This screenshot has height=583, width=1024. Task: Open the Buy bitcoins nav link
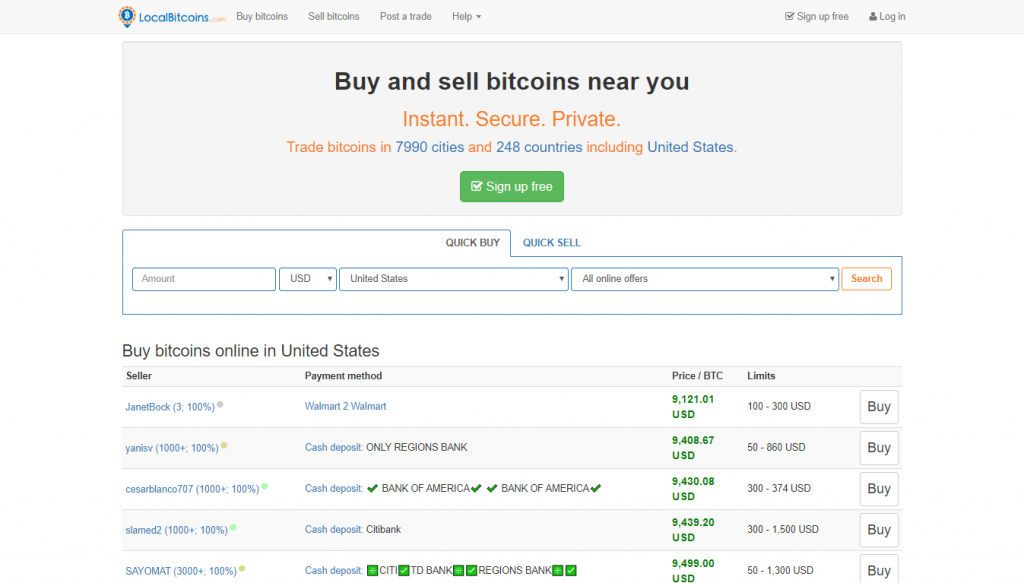(x=262, y=17)
